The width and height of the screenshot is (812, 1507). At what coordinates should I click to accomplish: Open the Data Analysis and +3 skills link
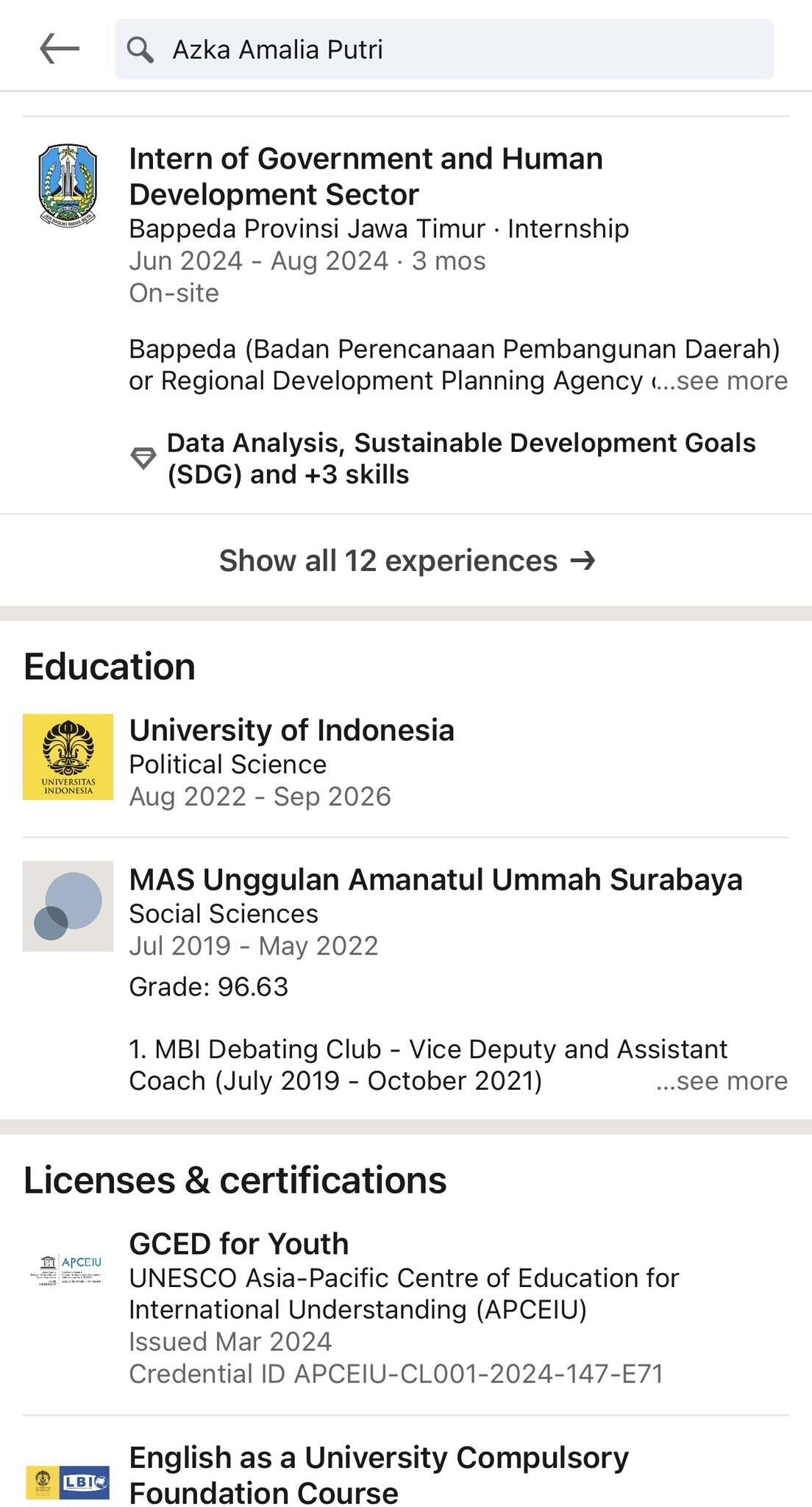pyautogui.click(x=461, y=458)
